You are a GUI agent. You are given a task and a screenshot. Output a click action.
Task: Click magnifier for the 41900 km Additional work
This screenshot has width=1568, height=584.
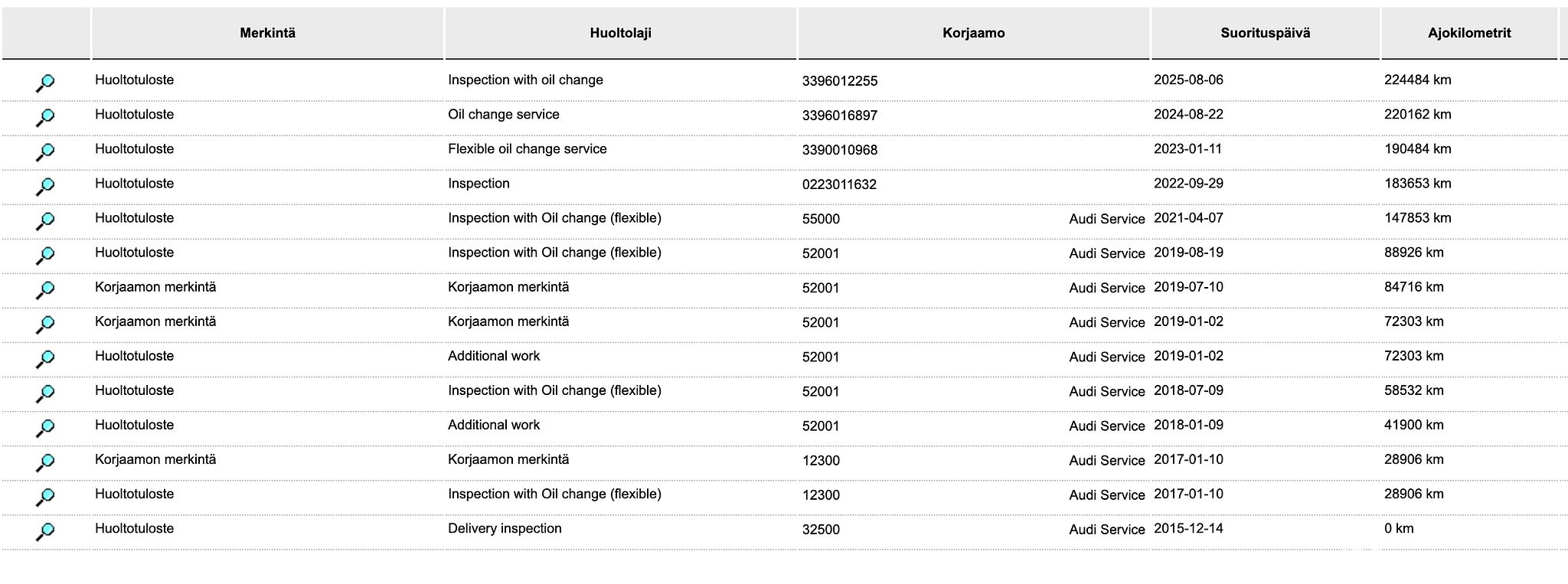tap(45, 427)
